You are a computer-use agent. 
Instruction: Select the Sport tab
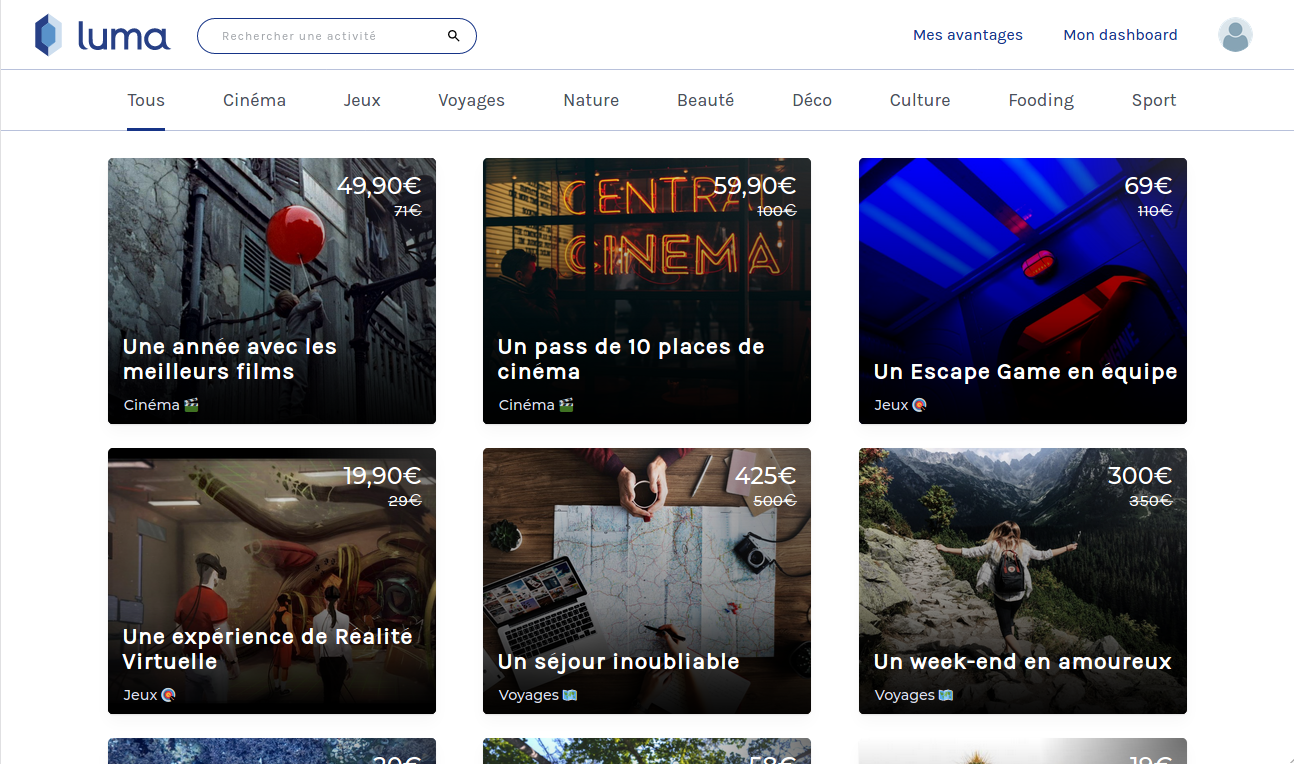1154,100
